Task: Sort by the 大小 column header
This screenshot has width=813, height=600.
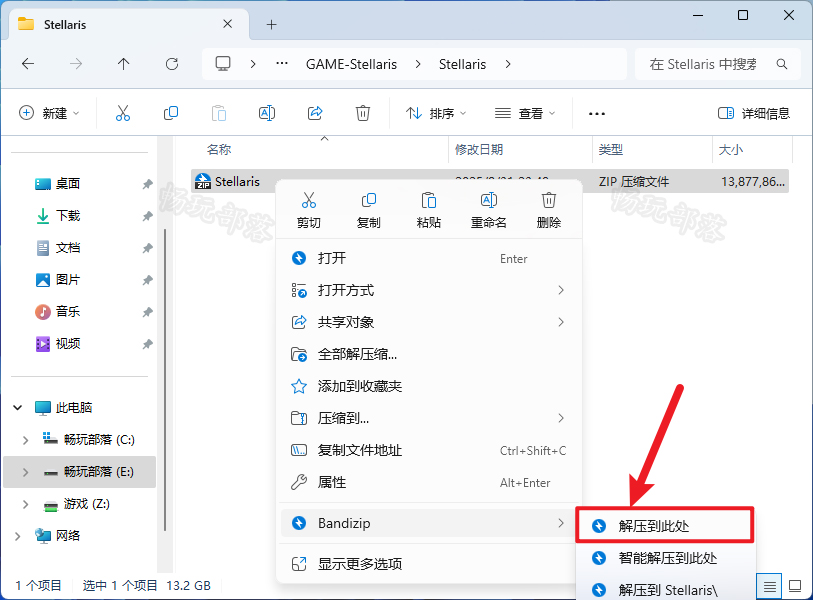Action: 731,150
